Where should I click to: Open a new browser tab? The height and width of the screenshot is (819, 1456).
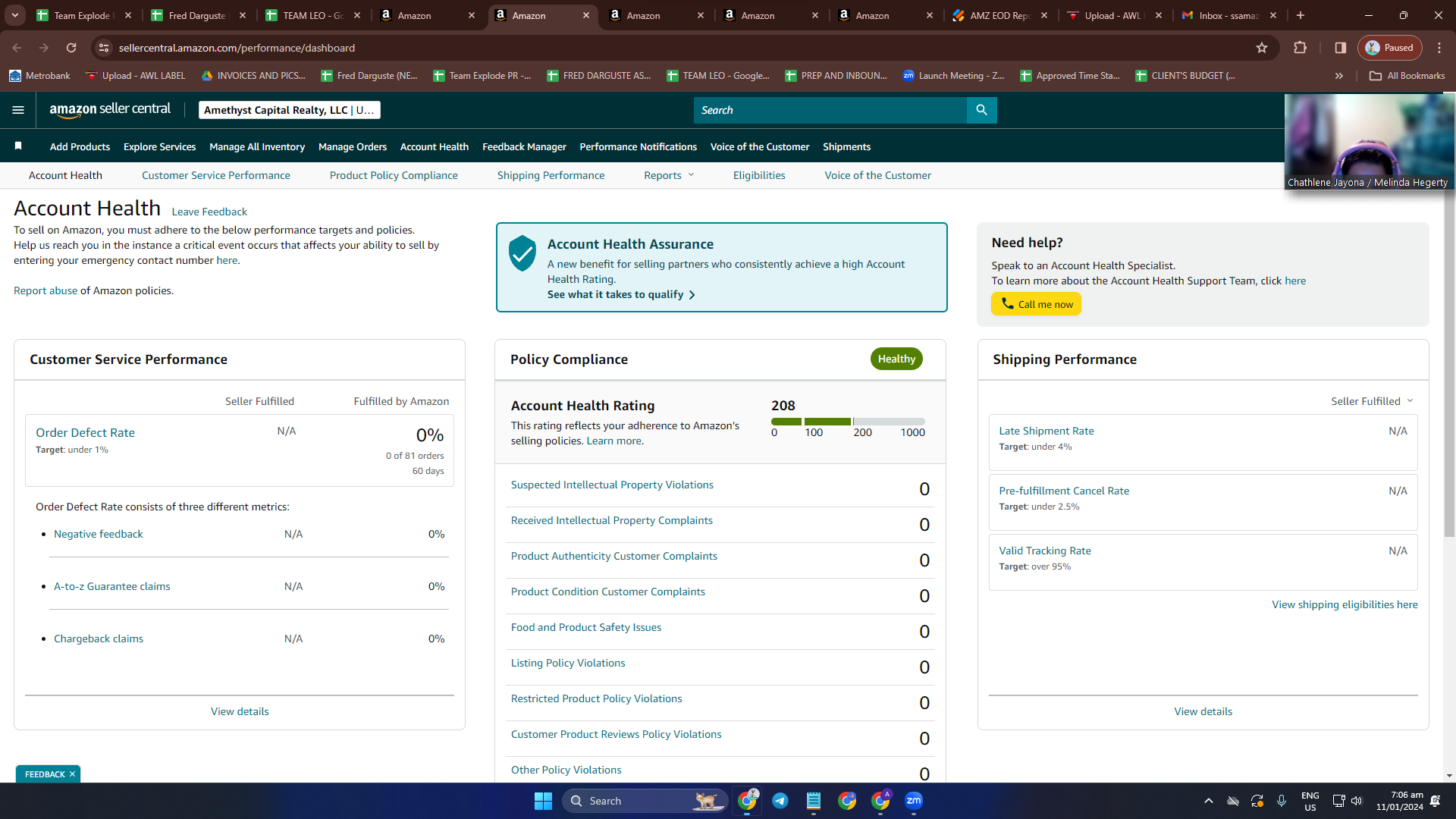[1301, 15]
